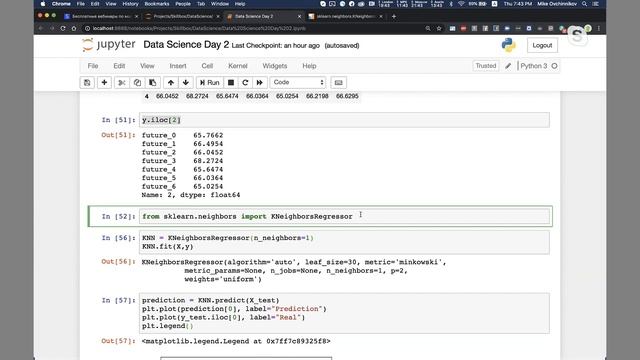Click the Thu 7:43 PM clock
The image size is (640, 360).
tap(518, 4)
